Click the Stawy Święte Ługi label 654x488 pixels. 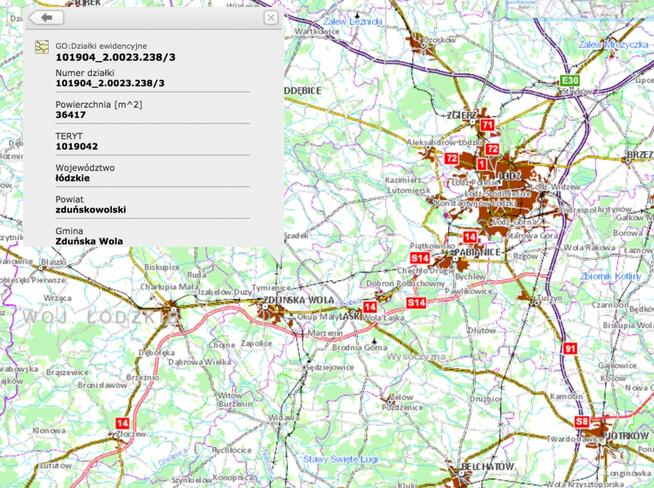[341, 459]
